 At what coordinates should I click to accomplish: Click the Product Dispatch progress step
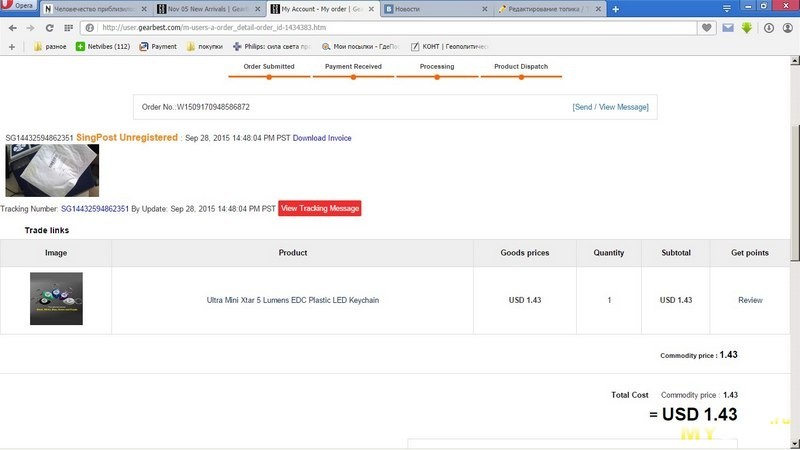521,70
